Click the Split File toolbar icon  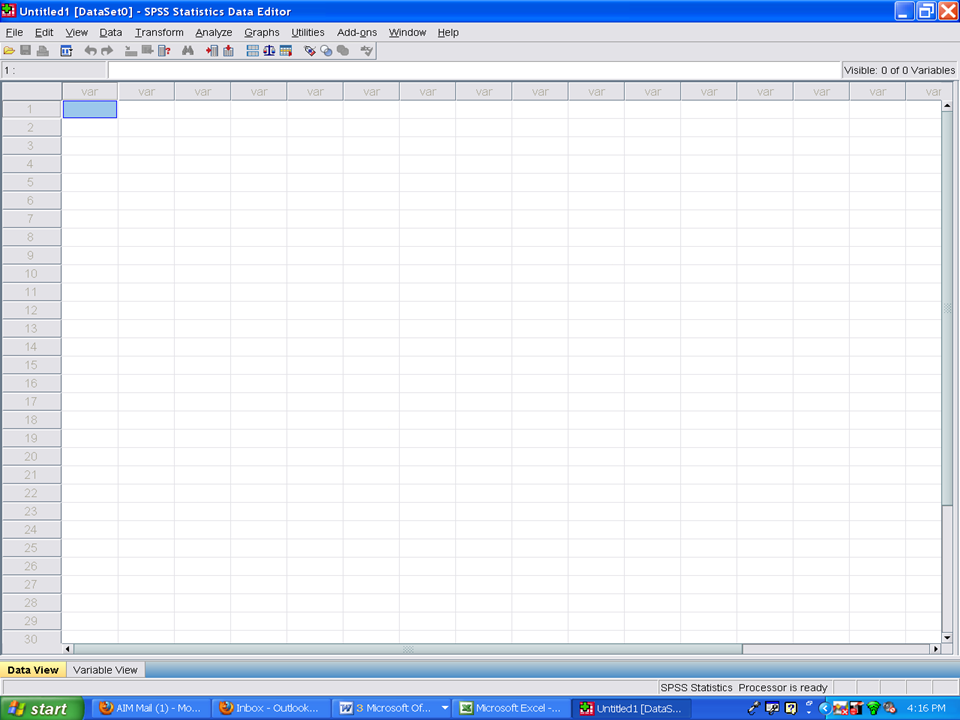(x=253, y=51)
